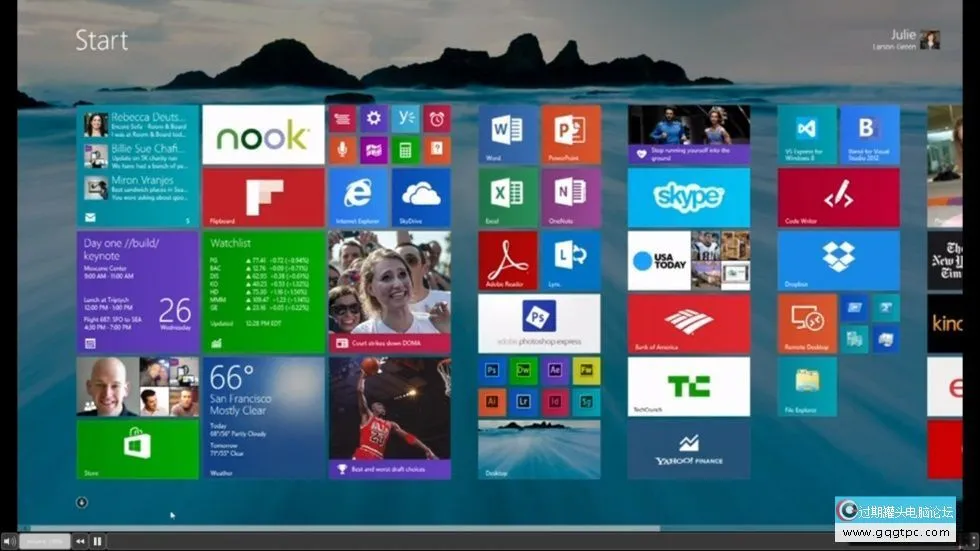Open the Skype tile
The width and height of the screenshot is (980, 551).
pos(688,197)
